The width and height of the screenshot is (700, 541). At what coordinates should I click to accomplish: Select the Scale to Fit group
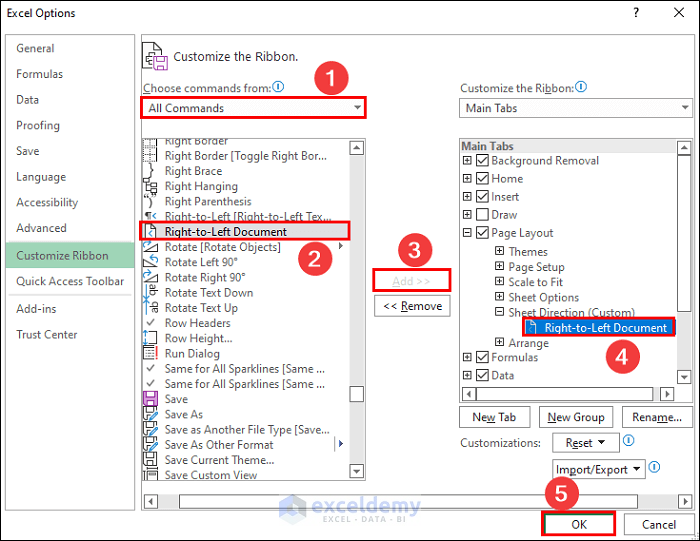[x=535, y=282]
